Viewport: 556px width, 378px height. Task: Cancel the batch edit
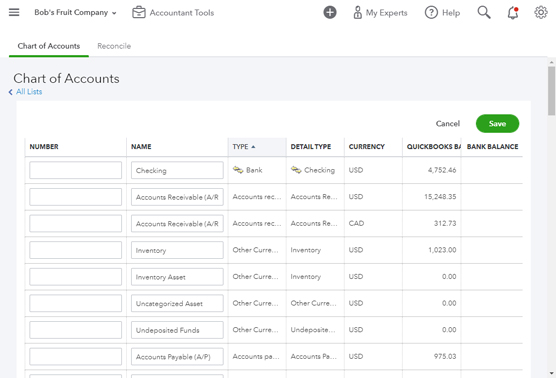[447, 123]
